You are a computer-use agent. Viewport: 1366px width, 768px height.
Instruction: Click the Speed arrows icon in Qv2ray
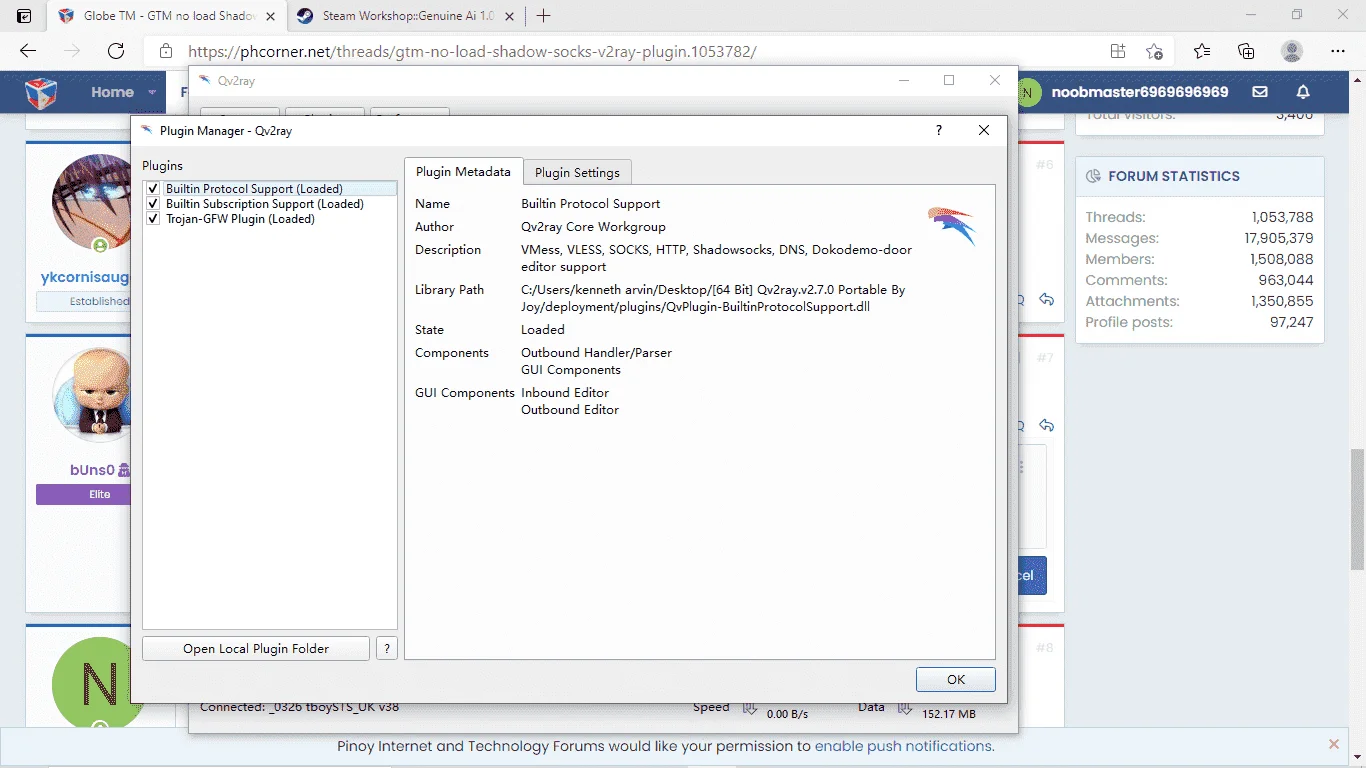coord(750,708)
